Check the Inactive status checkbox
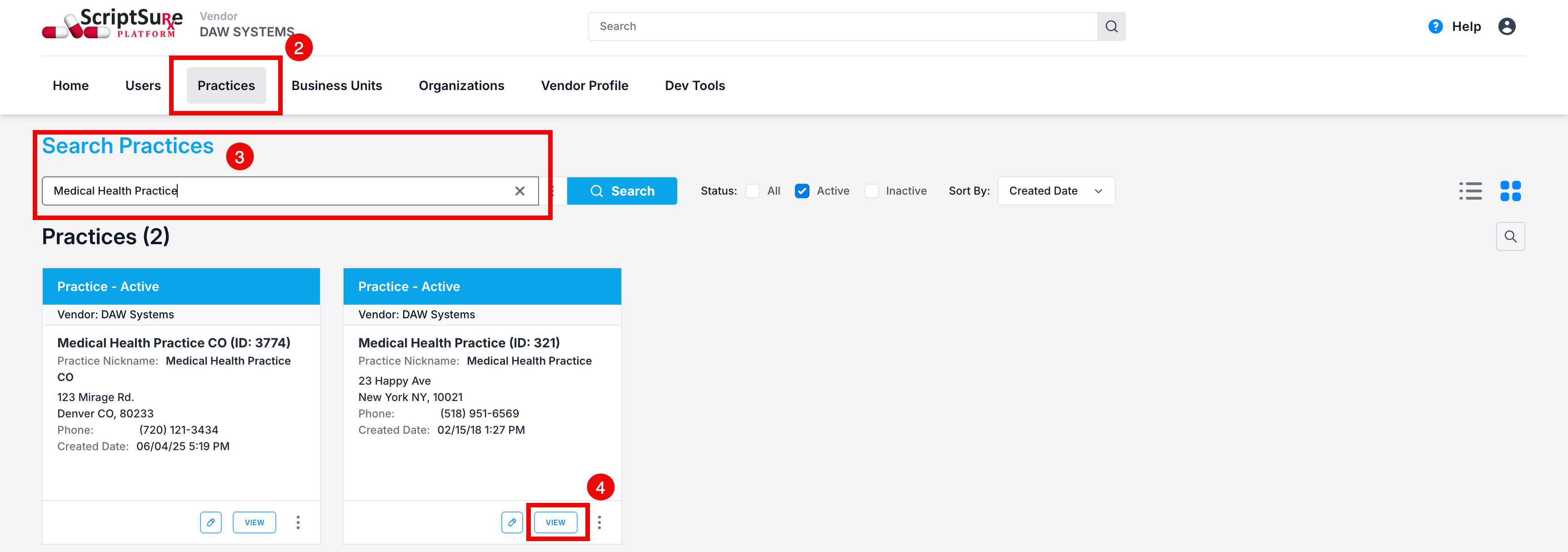 point(872,191)
